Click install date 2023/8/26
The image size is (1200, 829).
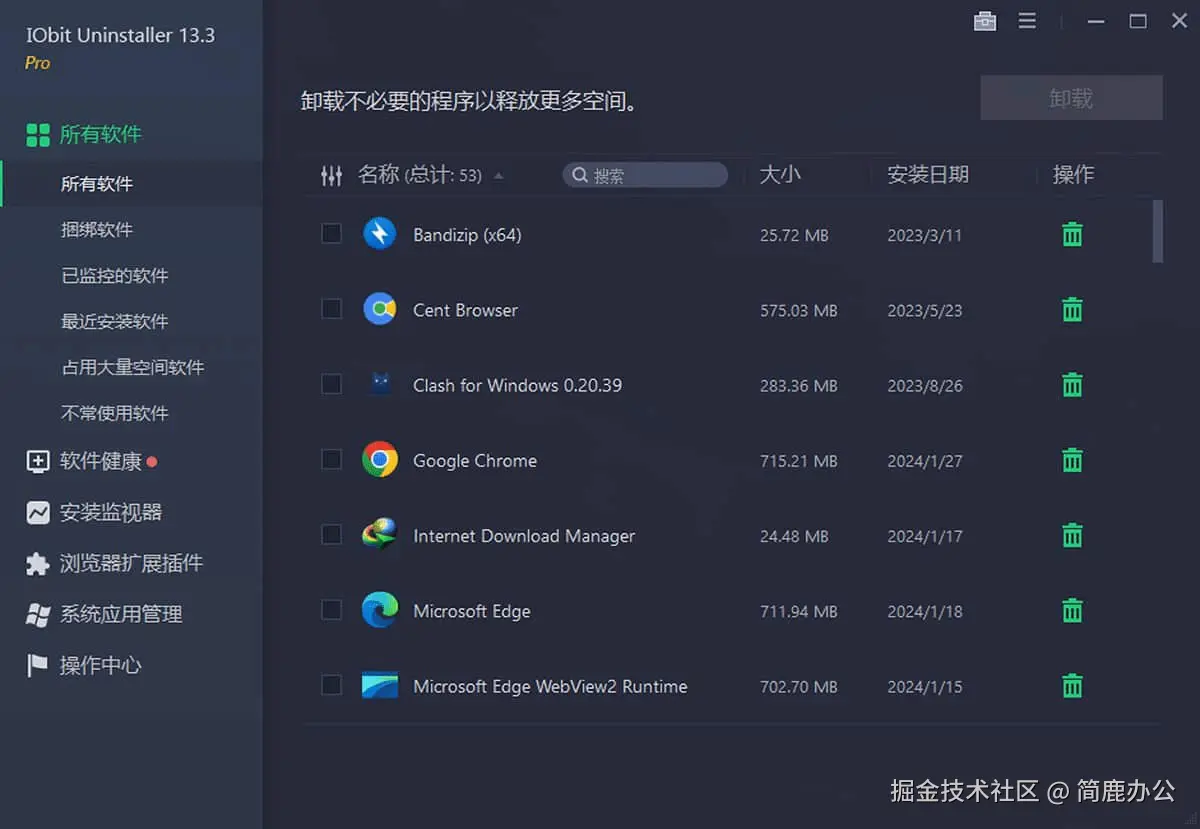pos(924,386)
